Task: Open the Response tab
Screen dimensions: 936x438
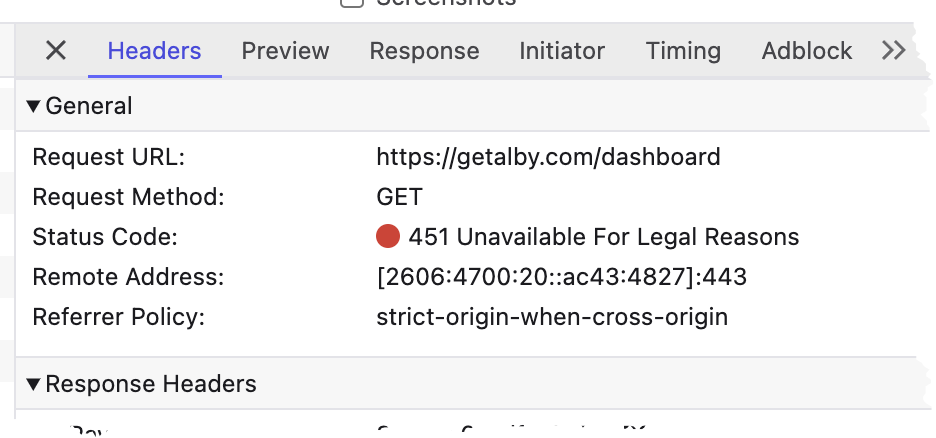Action: coord(424,51)
